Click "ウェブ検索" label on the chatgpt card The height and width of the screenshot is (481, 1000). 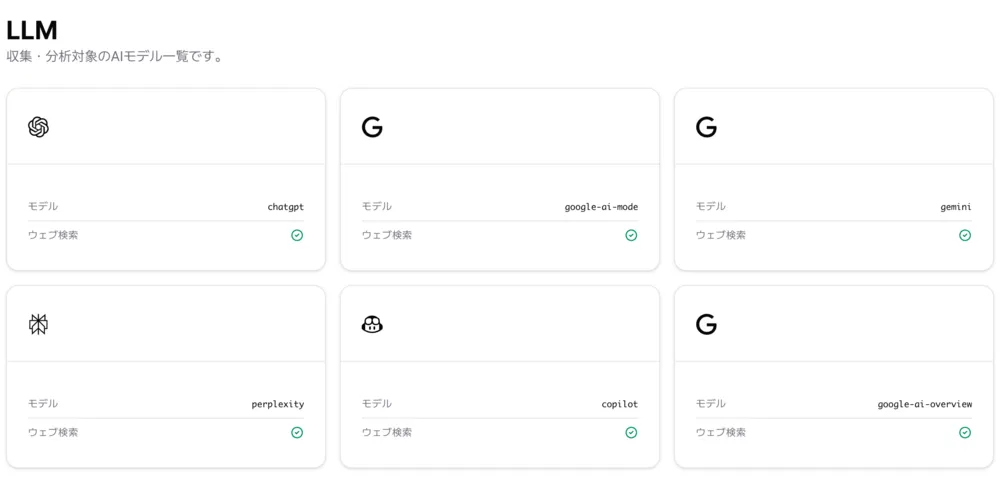click(53, 235)
